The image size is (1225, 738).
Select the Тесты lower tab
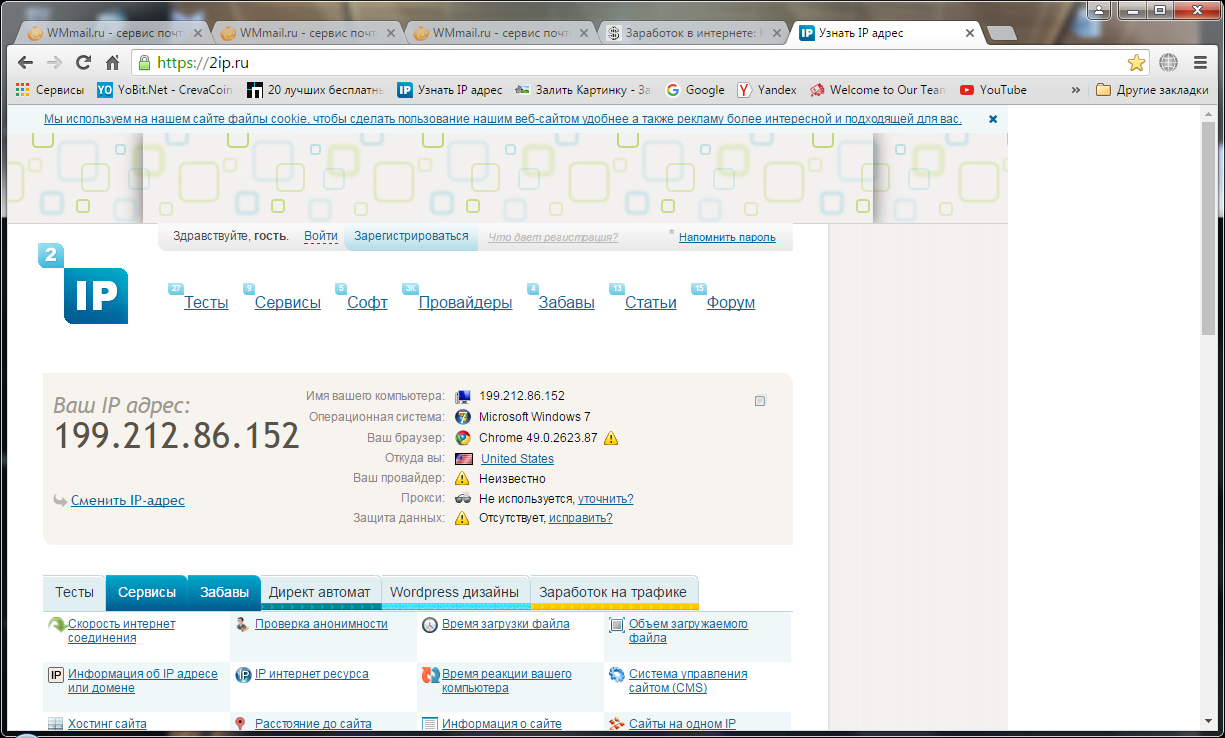click(74, 593)
